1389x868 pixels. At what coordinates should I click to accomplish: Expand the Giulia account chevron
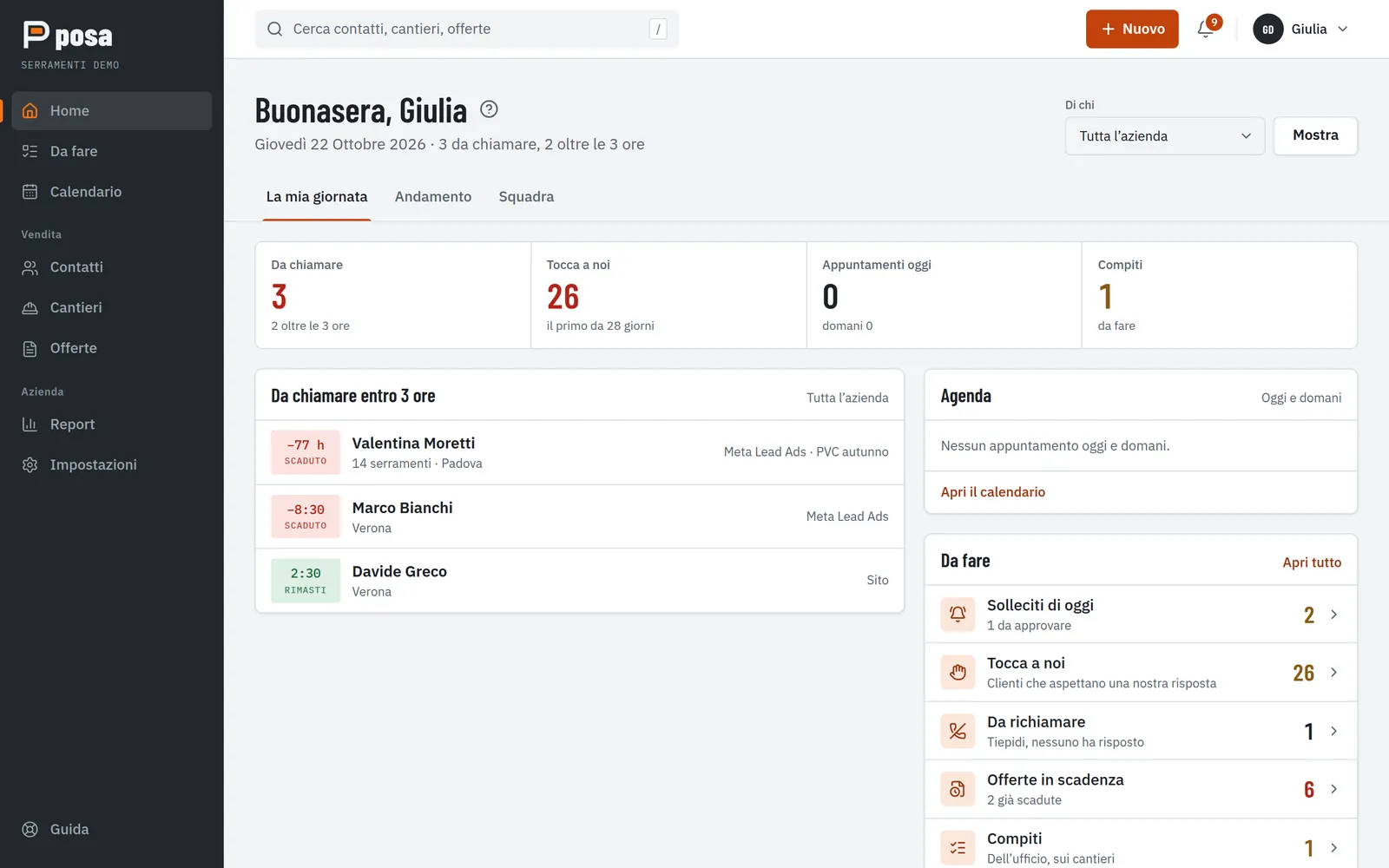(x=1343, y=30)
